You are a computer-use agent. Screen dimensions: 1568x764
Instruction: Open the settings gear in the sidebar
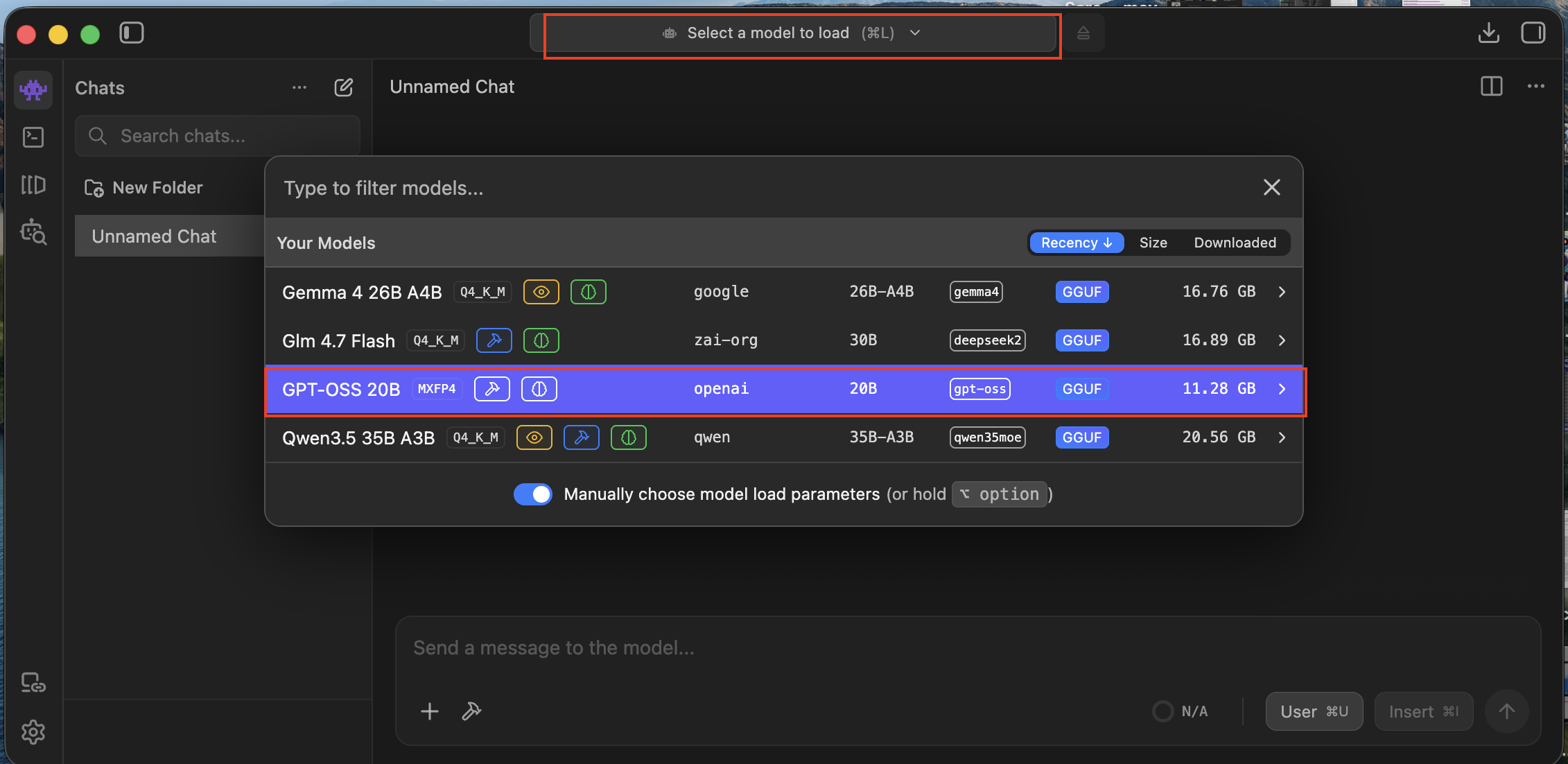click(x=33, y=732)
